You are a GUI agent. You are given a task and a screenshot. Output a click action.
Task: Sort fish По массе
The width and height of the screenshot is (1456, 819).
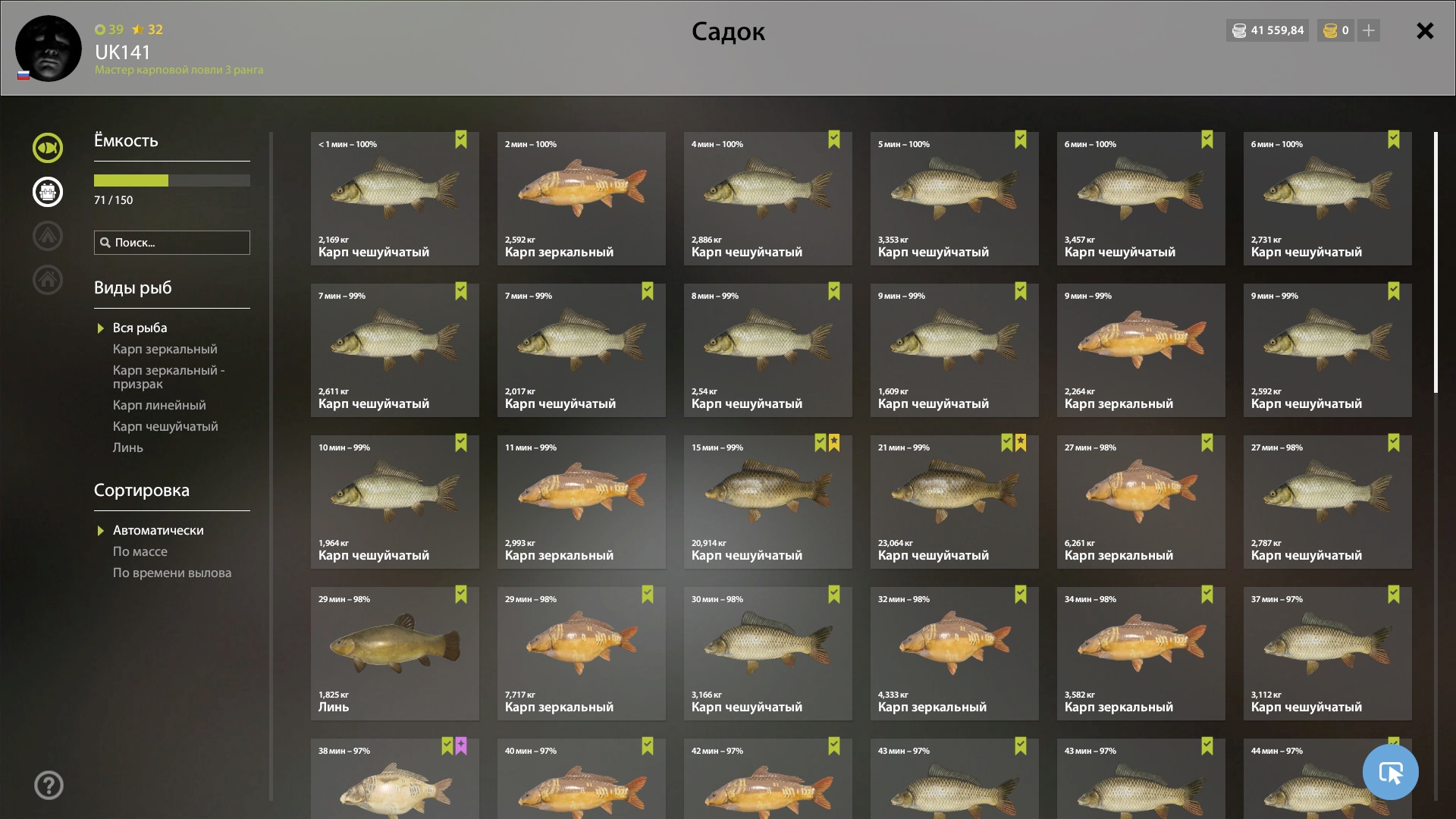140,551
